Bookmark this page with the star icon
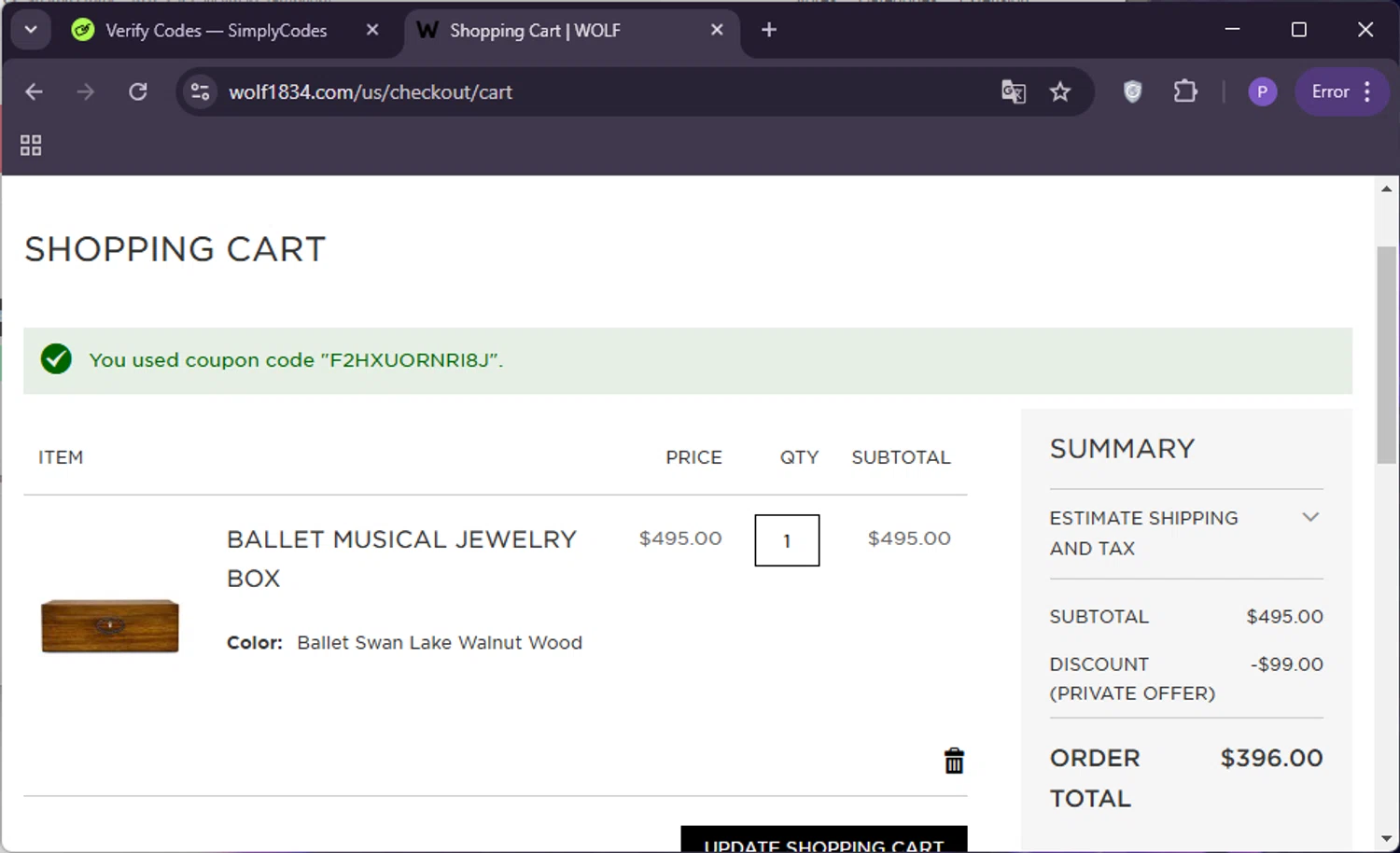The image size is (1400, 853). pos(1060,91)
